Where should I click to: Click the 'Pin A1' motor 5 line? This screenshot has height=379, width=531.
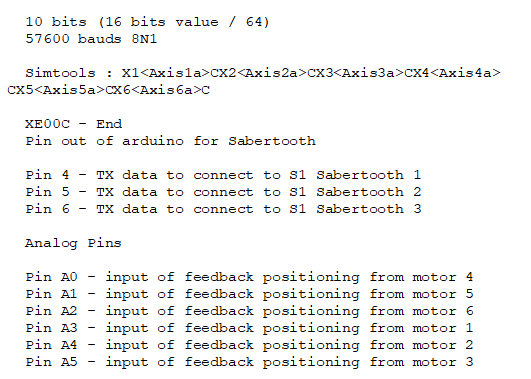249,295
